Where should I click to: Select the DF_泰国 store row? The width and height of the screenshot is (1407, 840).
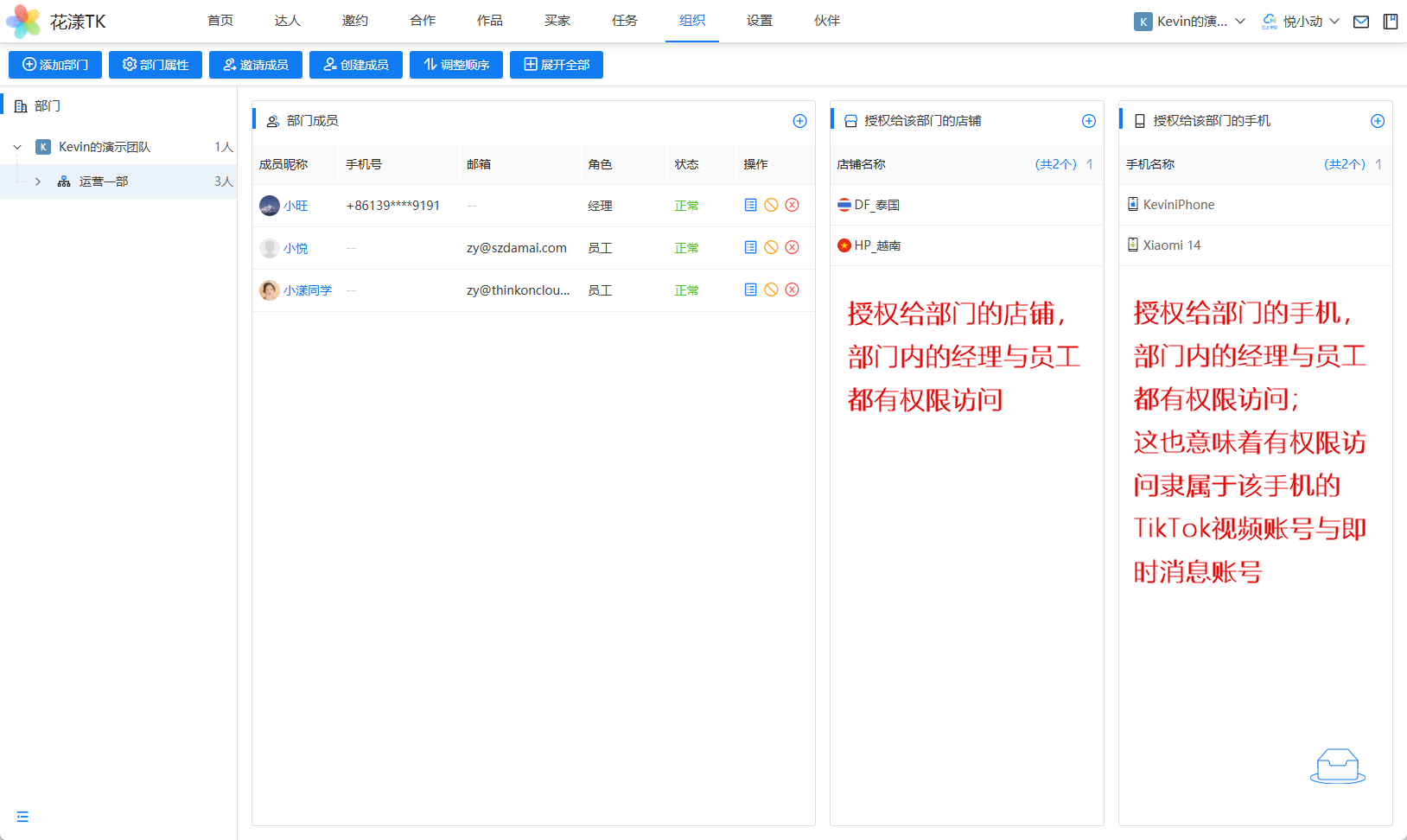coord(877,205)
